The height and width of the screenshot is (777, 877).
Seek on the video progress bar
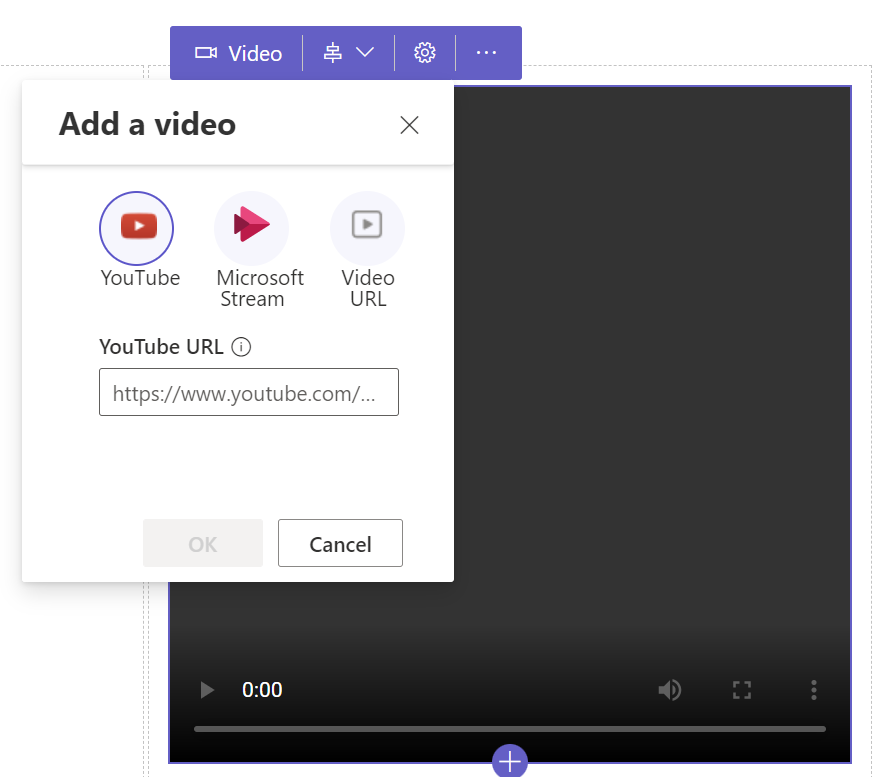(510, 729)
